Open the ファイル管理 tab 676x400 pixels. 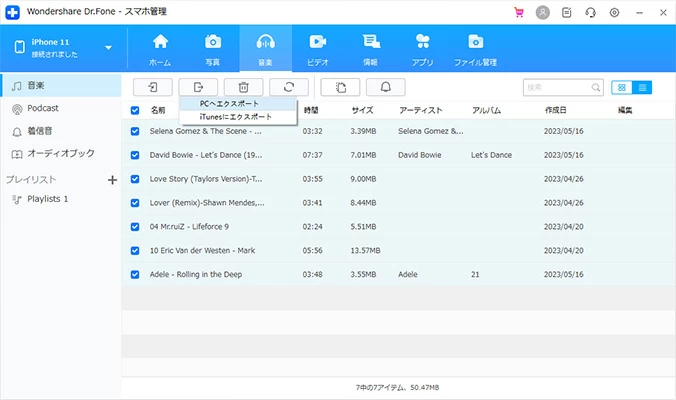[x=475, y=50]
